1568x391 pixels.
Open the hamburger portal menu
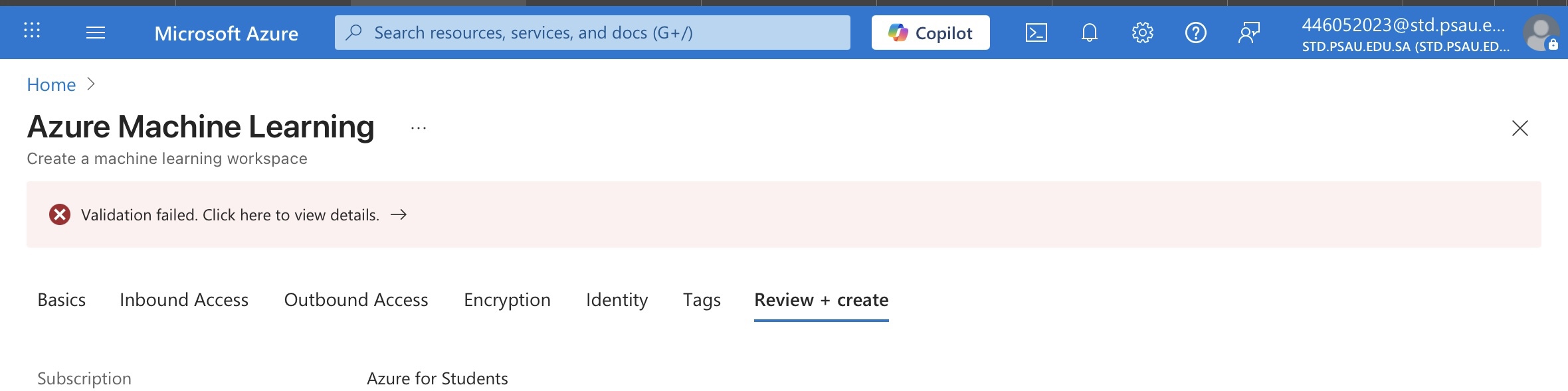click(96, 33)
